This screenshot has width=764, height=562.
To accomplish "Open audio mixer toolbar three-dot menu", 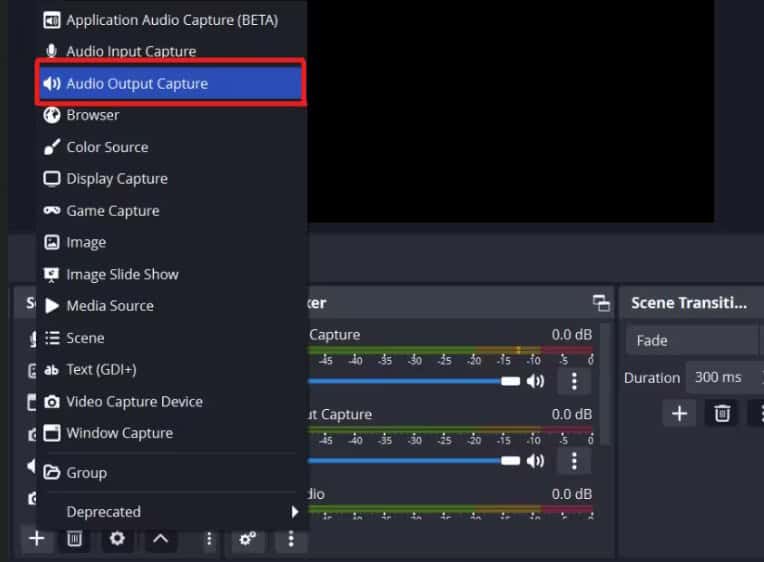I will click(x=291, y=539).
